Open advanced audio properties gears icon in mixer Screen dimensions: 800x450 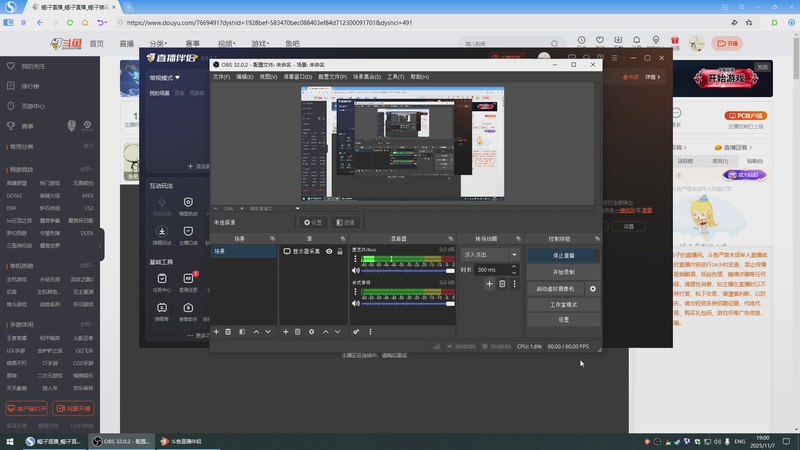click(356, 332)
